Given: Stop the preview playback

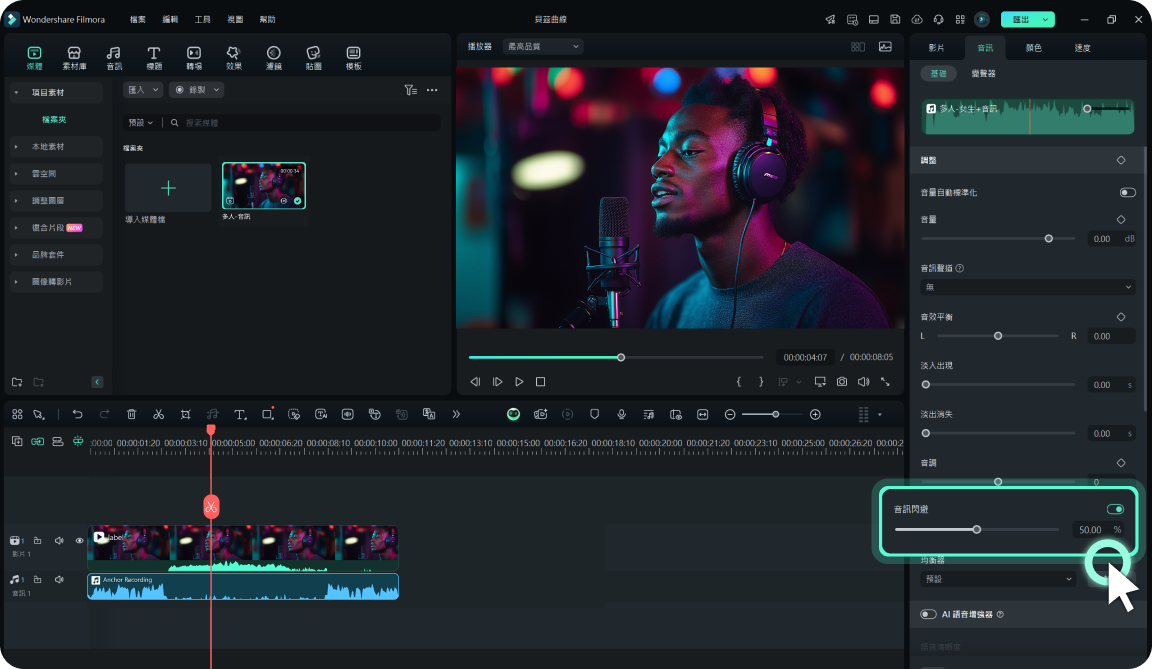Looking at the screenshot, I should [540, 382].
